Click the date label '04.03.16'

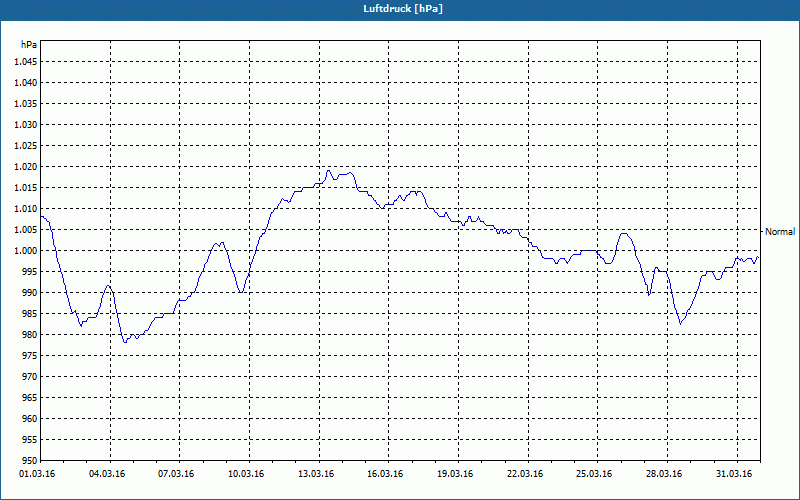107,474
